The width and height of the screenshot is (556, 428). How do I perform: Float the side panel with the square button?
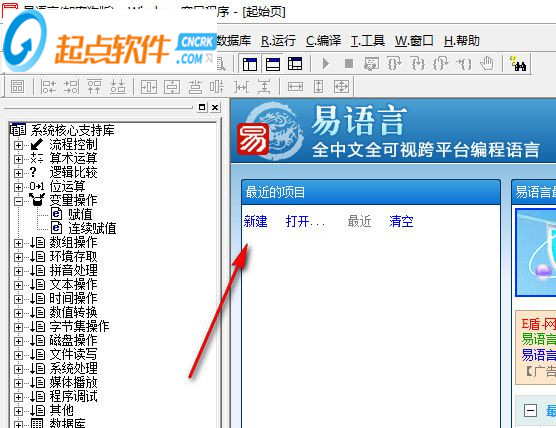tap(202, 107)
